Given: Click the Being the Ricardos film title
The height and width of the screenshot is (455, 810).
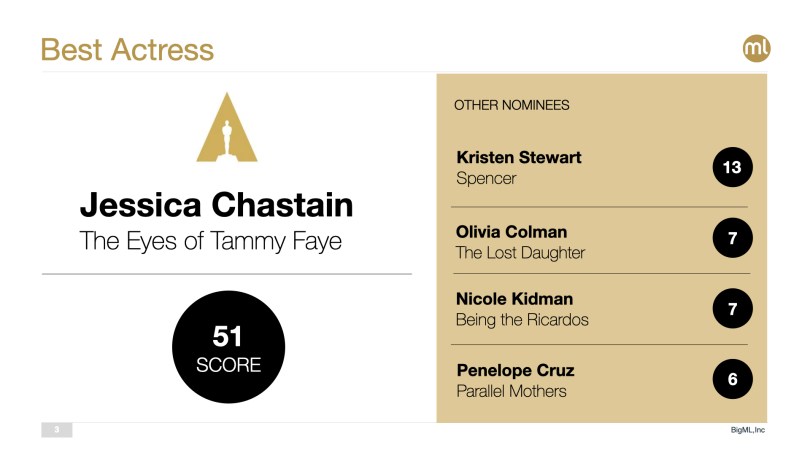Looking at the screenshot, I should [x=522, y=321].
